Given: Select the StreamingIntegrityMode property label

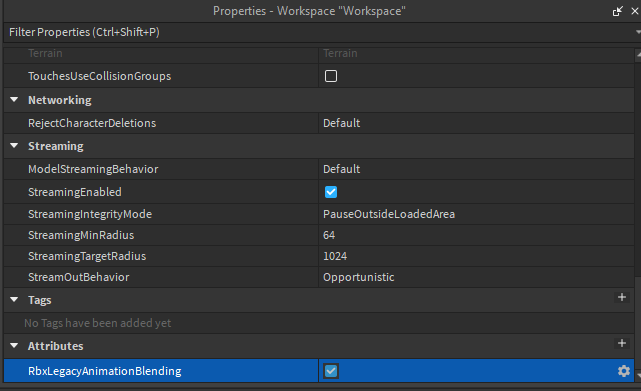Looking at the screenshot, I should tap(90, 214).
